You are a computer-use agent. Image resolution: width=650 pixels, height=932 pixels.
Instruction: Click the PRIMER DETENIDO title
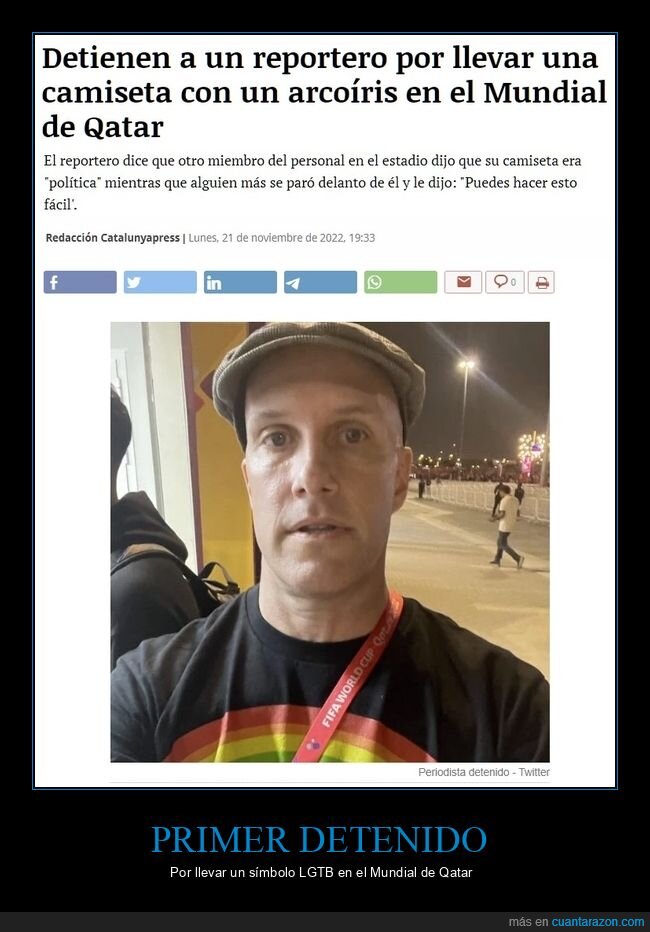pyautogui.click(x=319, y=839)
